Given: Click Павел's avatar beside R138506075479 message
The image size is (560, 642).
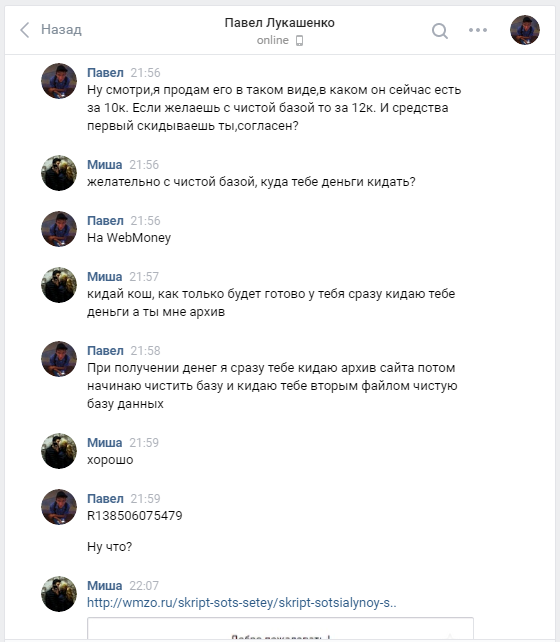Looking at the screenshot, I should pos(59,507).
